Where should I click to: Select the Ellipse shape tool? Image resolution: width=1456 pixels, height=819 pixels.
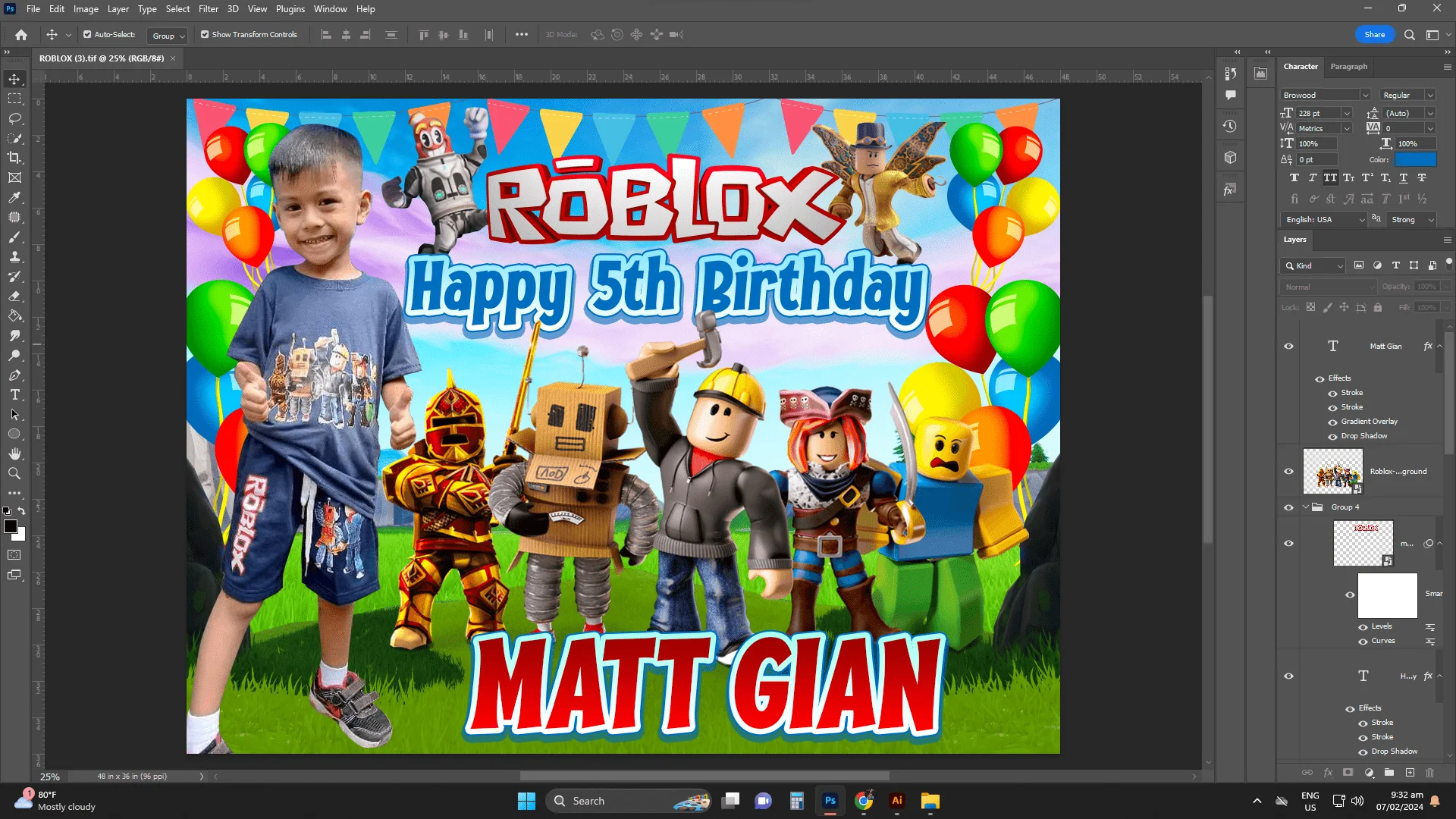point(14,435)
